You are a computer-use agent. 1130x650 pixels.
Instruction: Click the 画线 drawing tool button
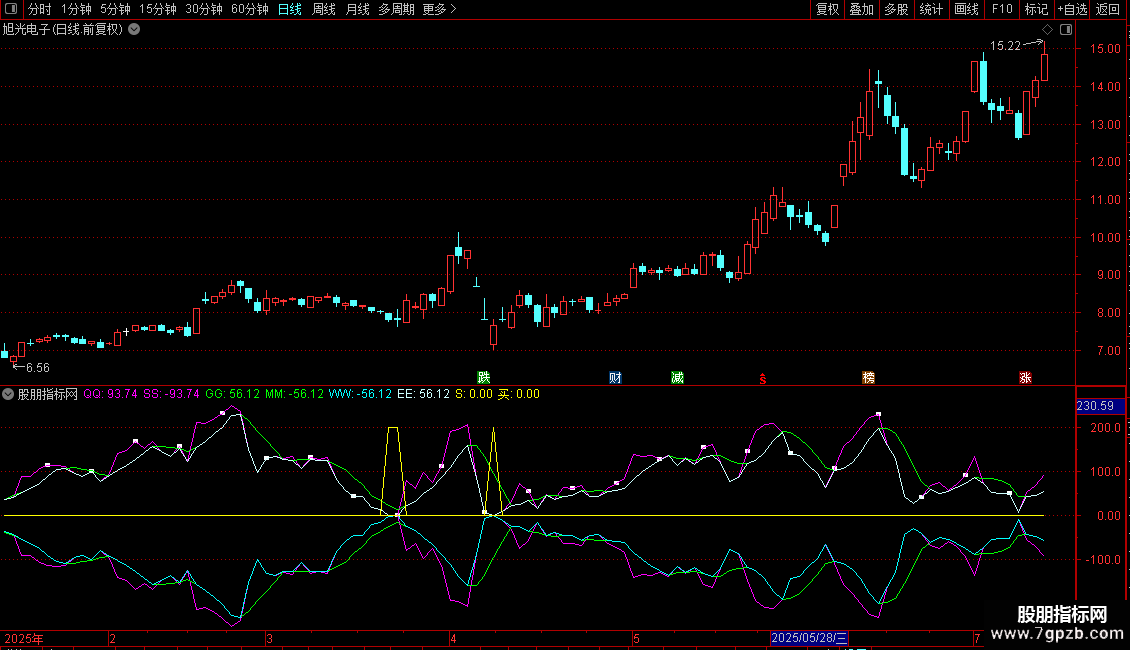(x=966, y=9)
